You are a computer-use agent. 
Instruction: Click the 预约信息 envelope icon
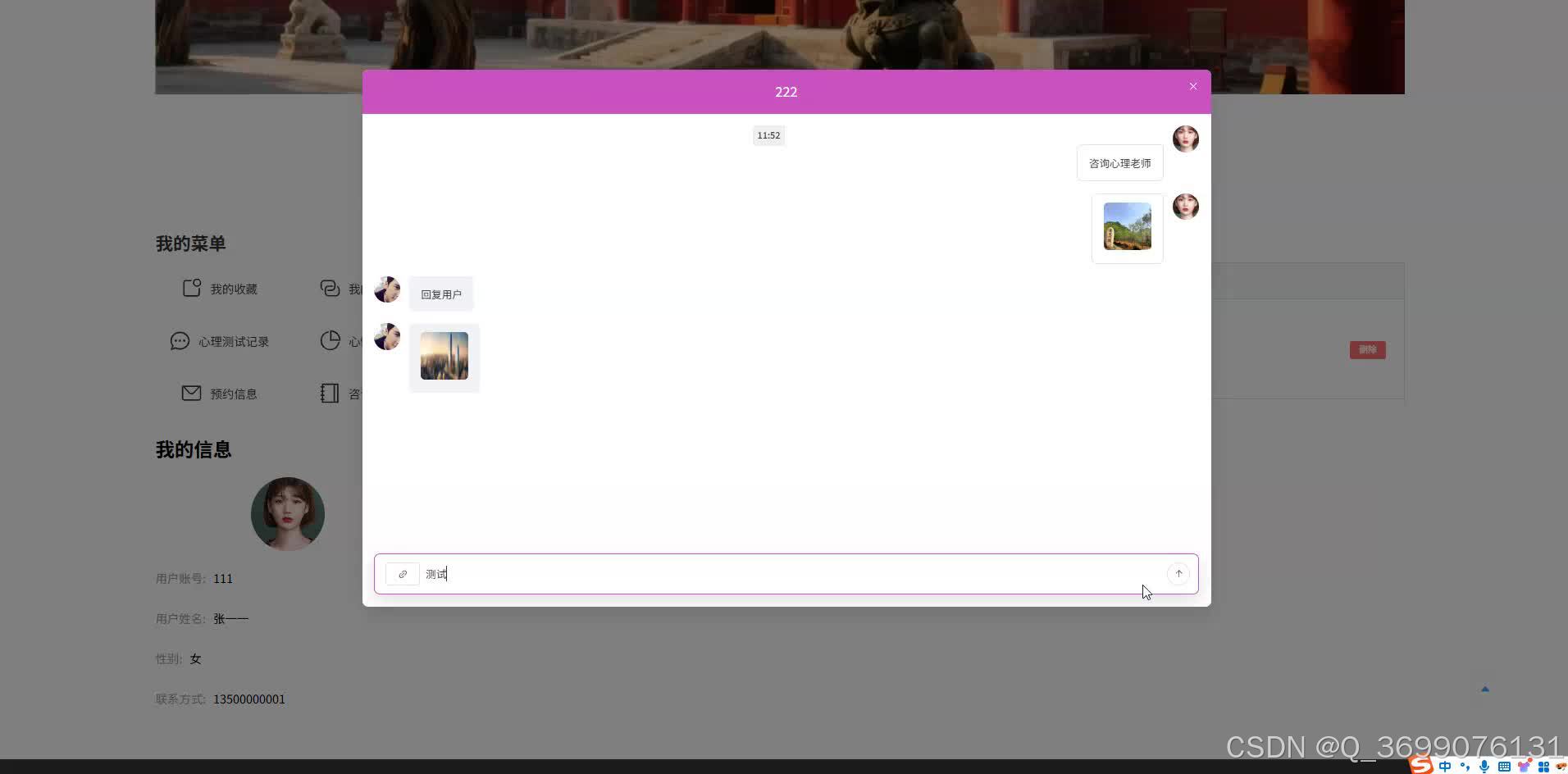[x=191, y=393]
